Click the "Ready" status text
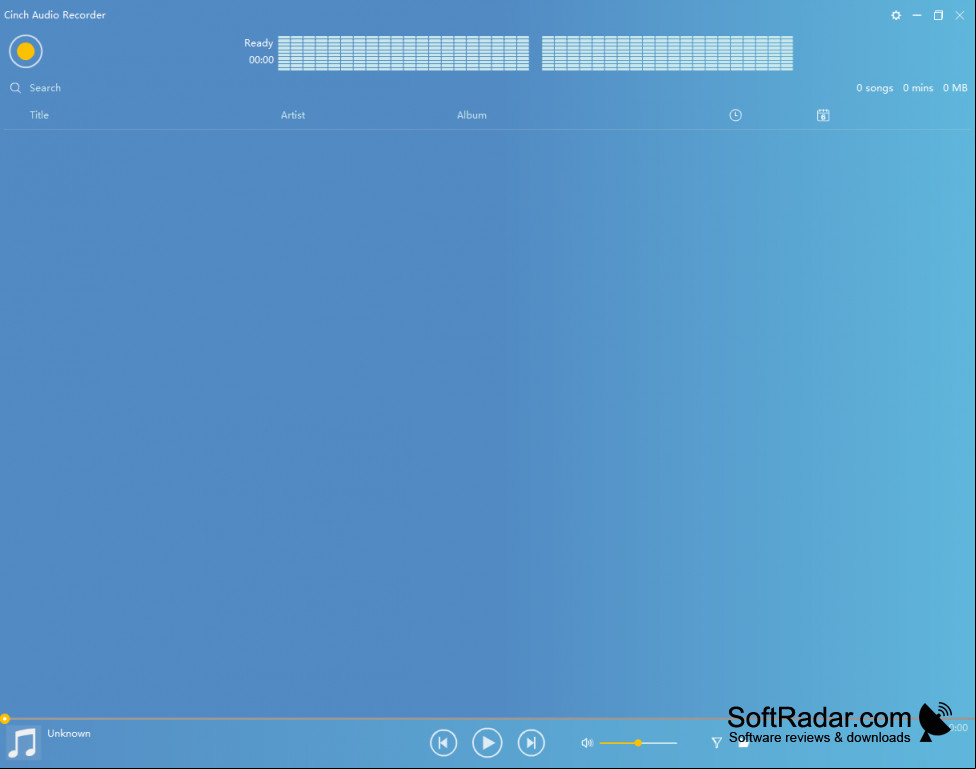Screen dimensions: 976x769 [258, 43]
